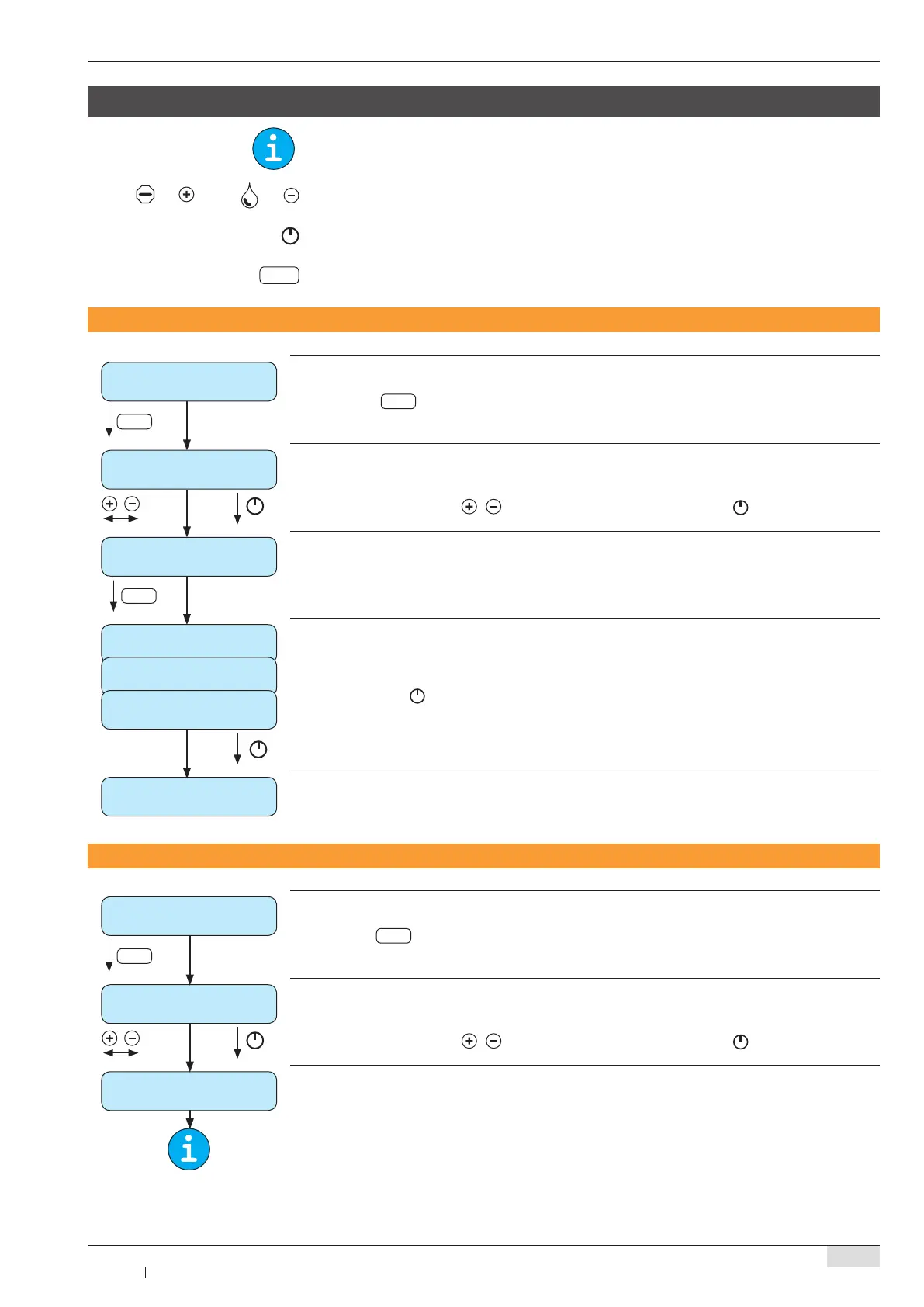Click the blue info icon ending the lower flowchart
Image resolution: width=924 pixels, height=1307 pixels.
tap(189, 1149)
